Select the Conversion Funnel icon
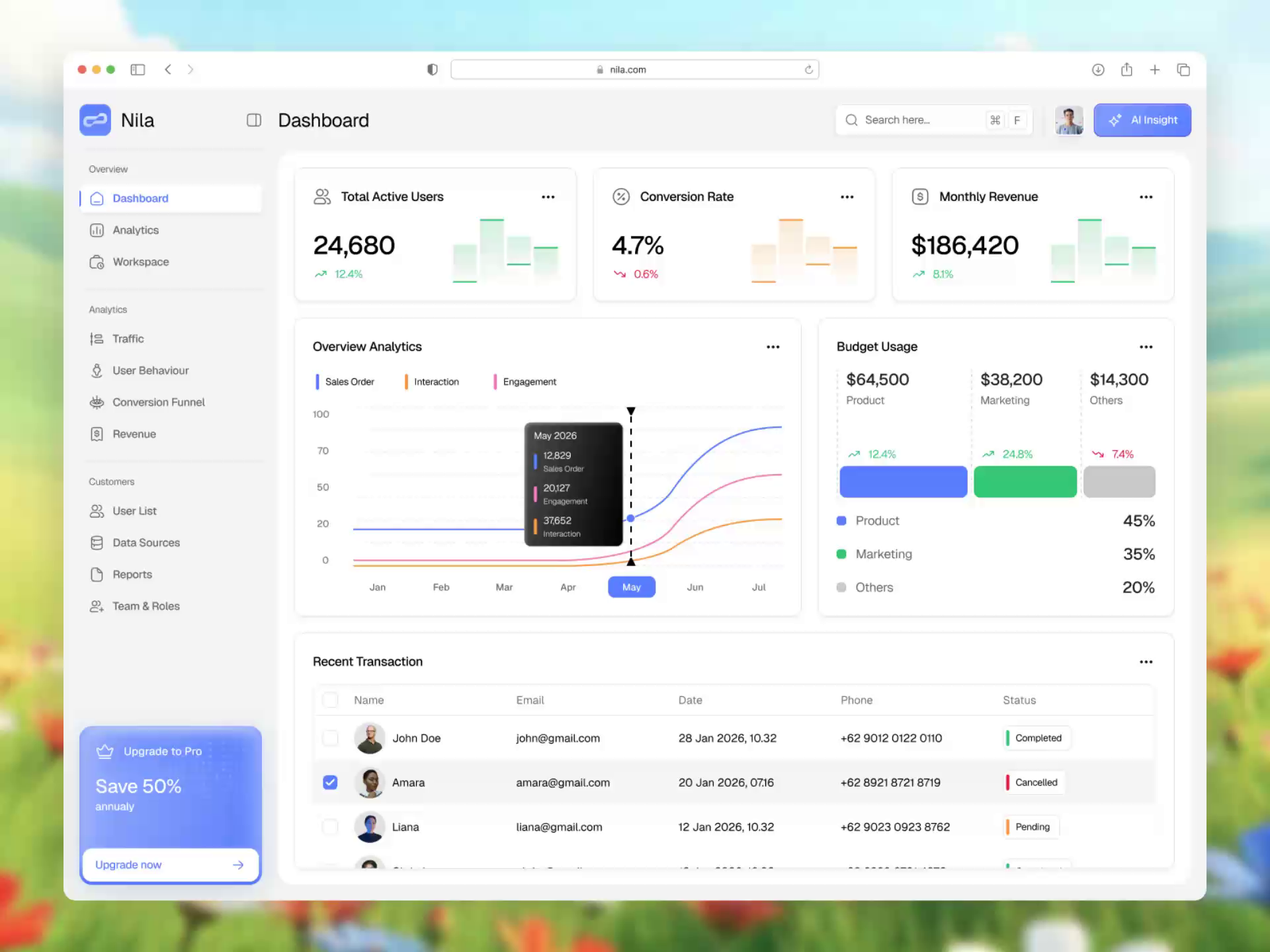1270x952 pixels. [x=97, y=402]
